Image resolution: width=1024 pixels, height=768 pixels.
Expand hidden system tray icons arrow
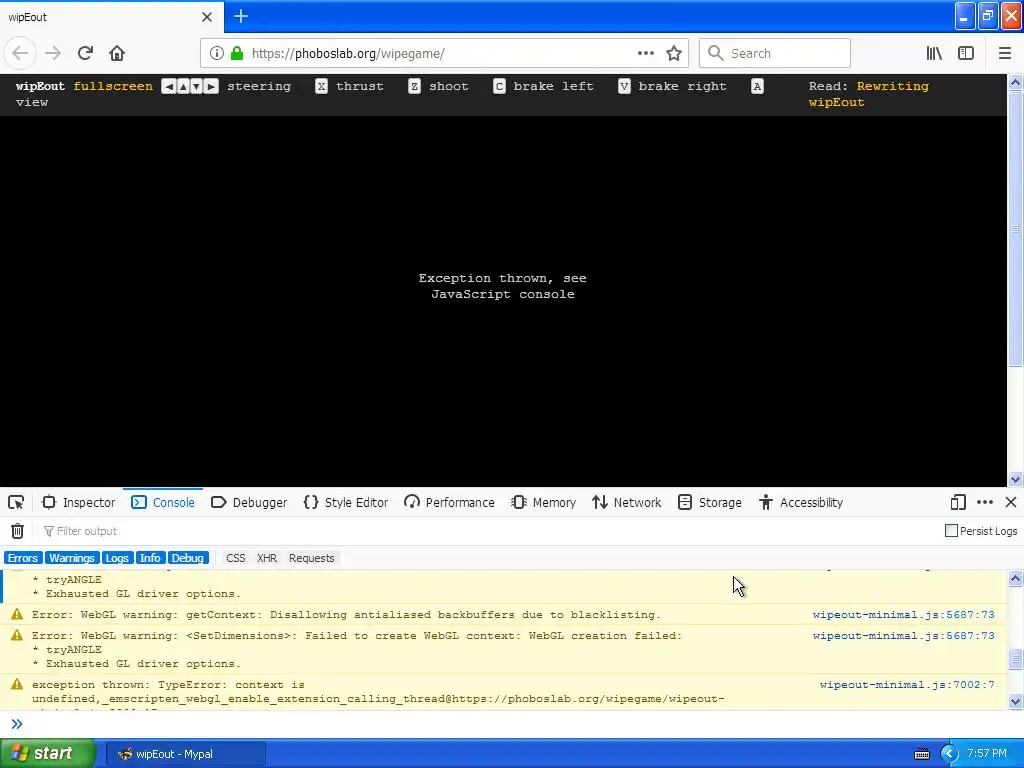tap(949, 754)
